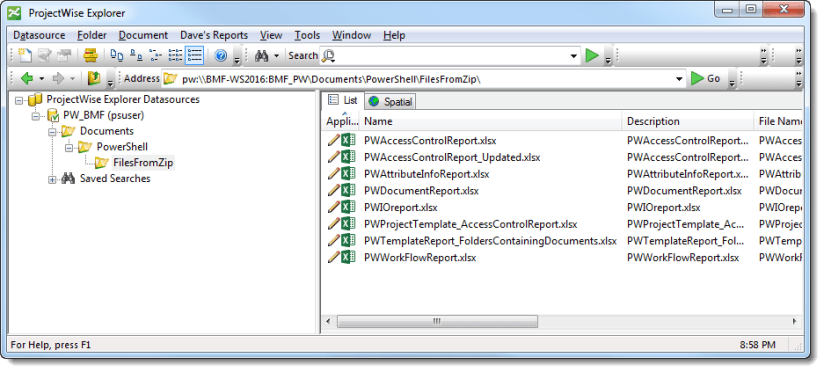Image resolution: width=824 pixels, height=372 pixels.
Task: Sort by the File Name column header
Action: 778,121
